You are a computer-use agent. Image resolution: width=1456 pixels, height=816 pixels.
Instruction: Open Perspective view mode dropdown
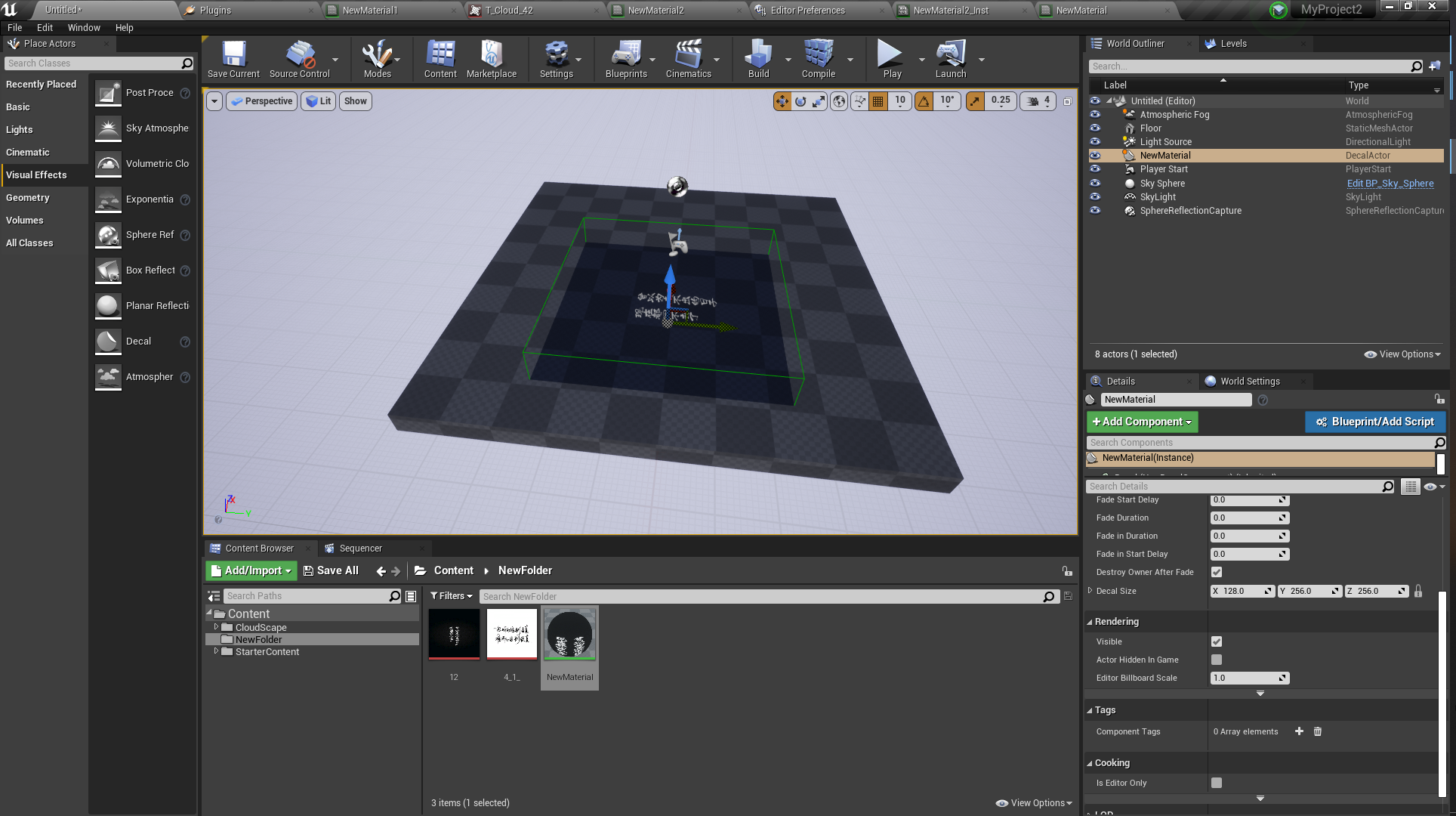(x=261, y=101)
